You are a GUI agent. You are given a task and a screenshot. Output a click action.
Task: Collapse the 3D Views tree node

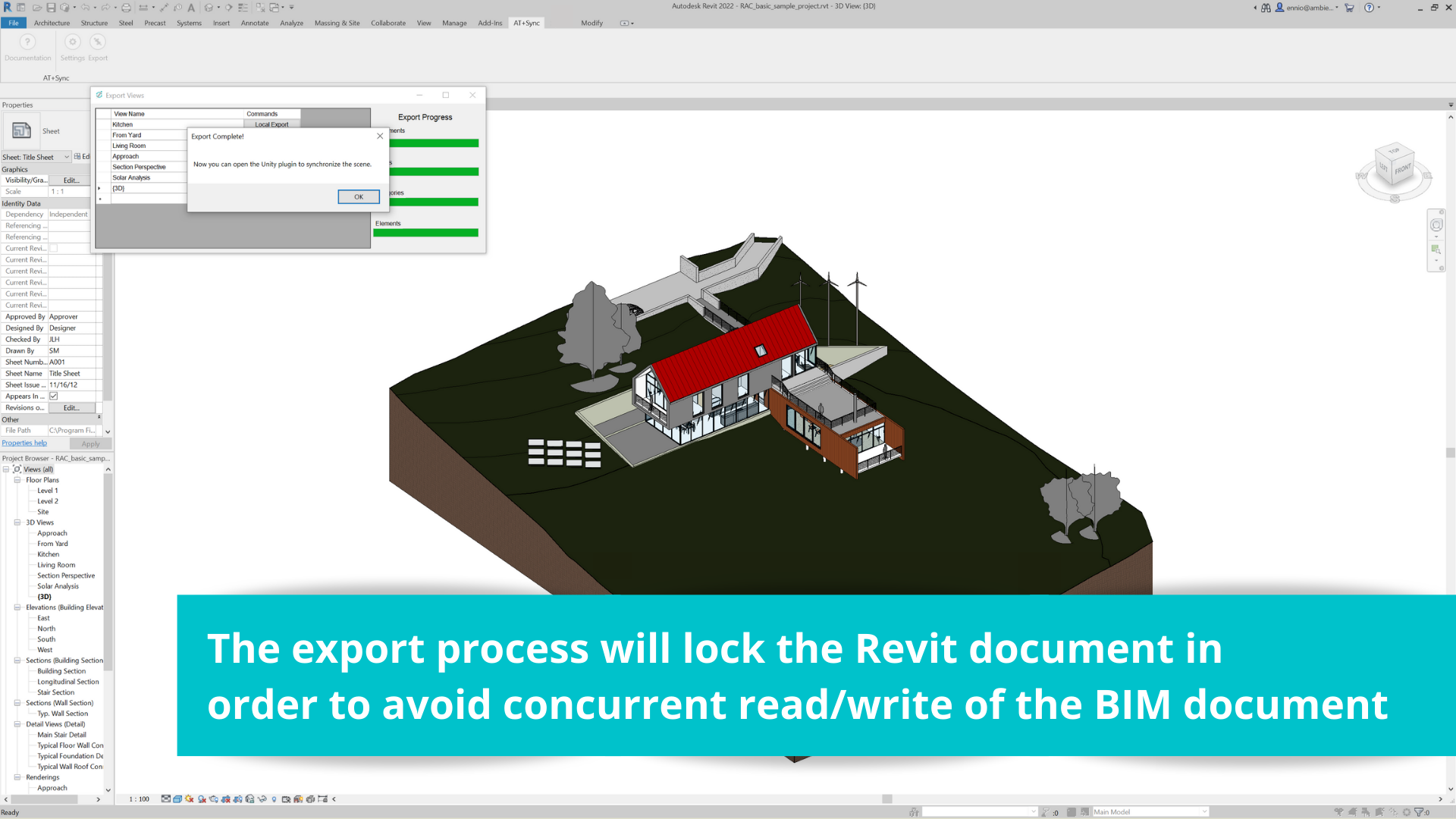(x=17, y=522)
